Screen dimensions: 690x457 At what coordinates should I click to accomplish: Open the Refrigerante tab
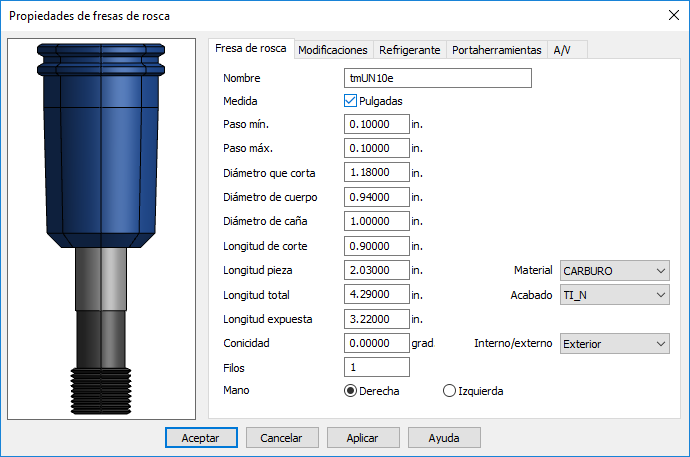(410, 50)
